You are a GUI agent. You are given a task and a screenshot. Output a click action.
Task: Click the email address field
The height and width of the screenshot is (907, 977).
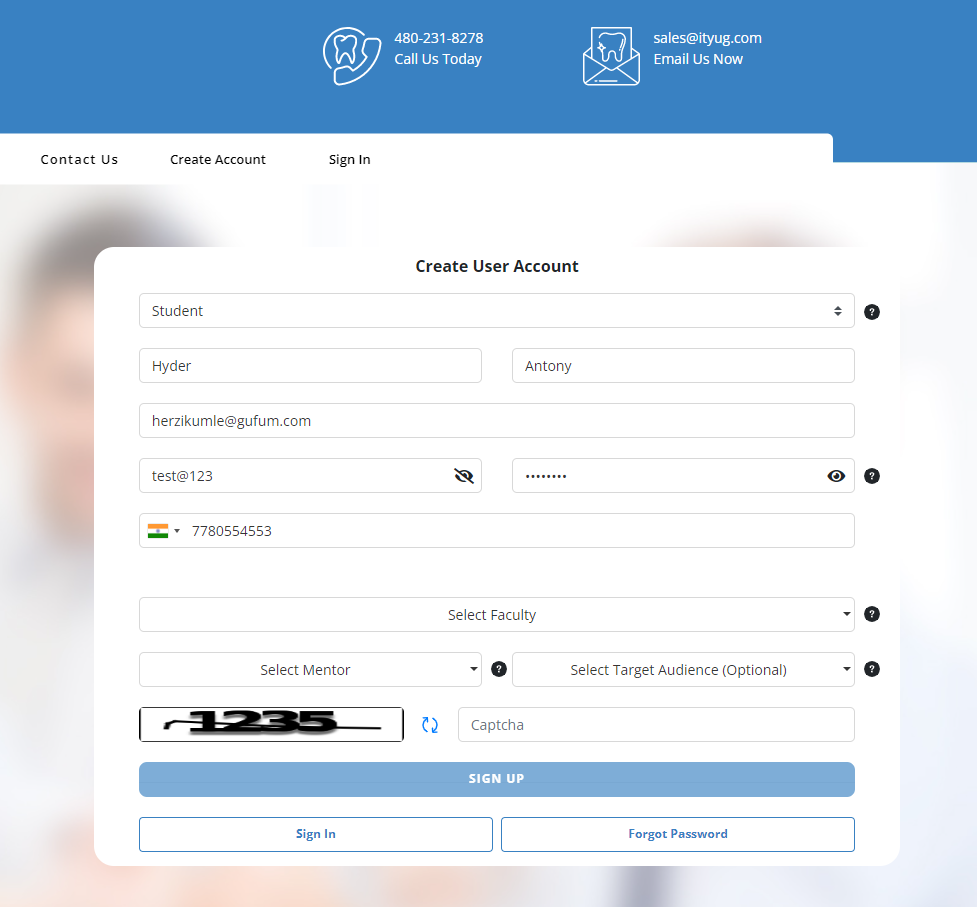pyautogui.click(x=496, y=421)
